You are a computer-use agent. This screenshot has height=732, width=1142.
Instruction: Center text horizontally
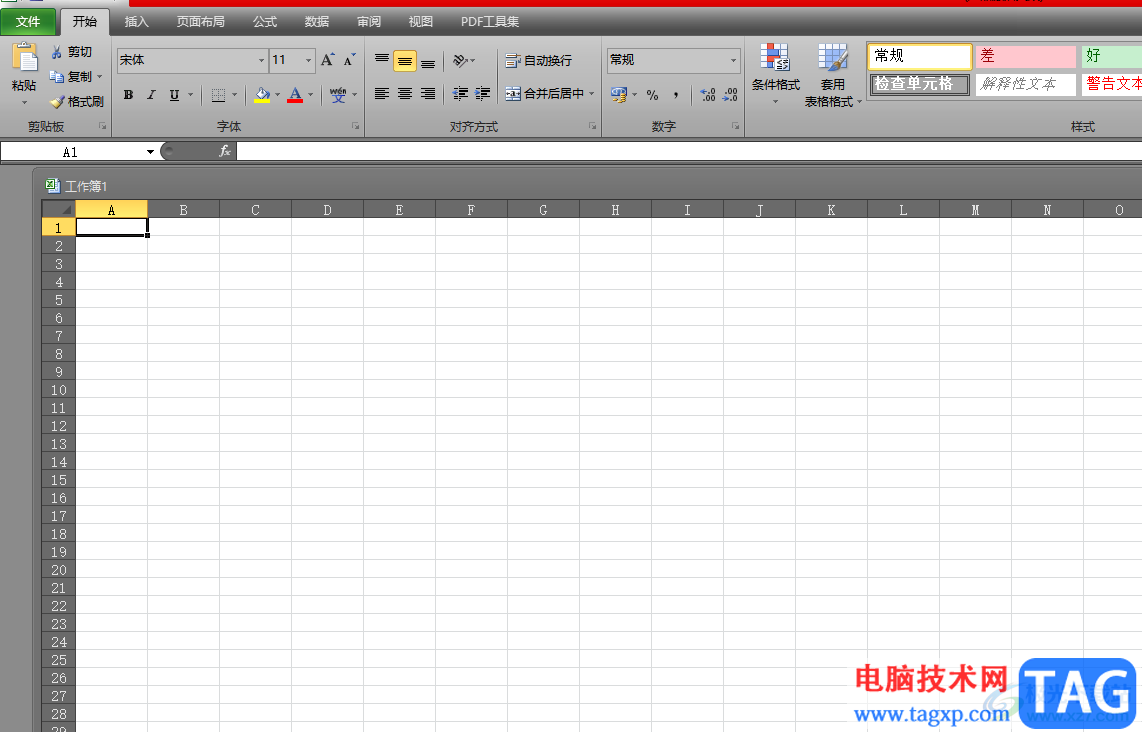tap(405, 94)
